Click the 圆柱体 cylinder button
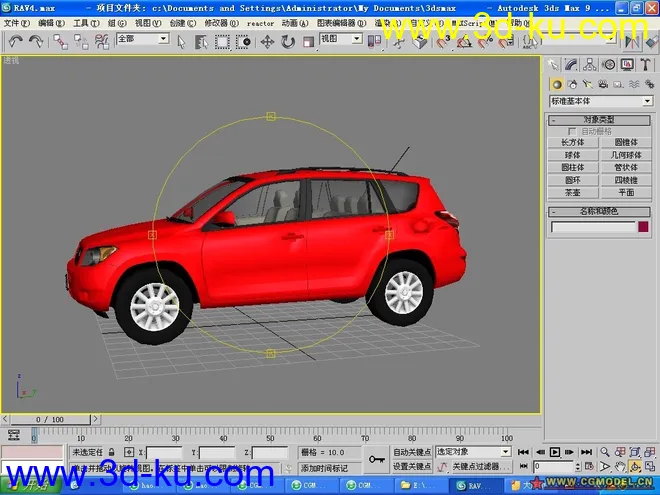 pyautogui.click(x=573, y=168)
